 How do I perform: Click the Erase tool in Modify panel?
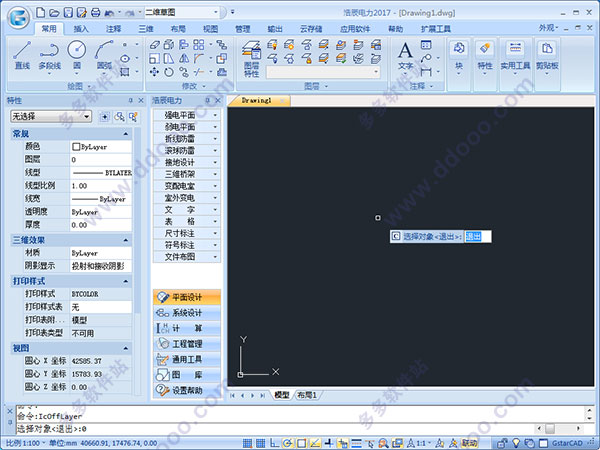point(154,45)
